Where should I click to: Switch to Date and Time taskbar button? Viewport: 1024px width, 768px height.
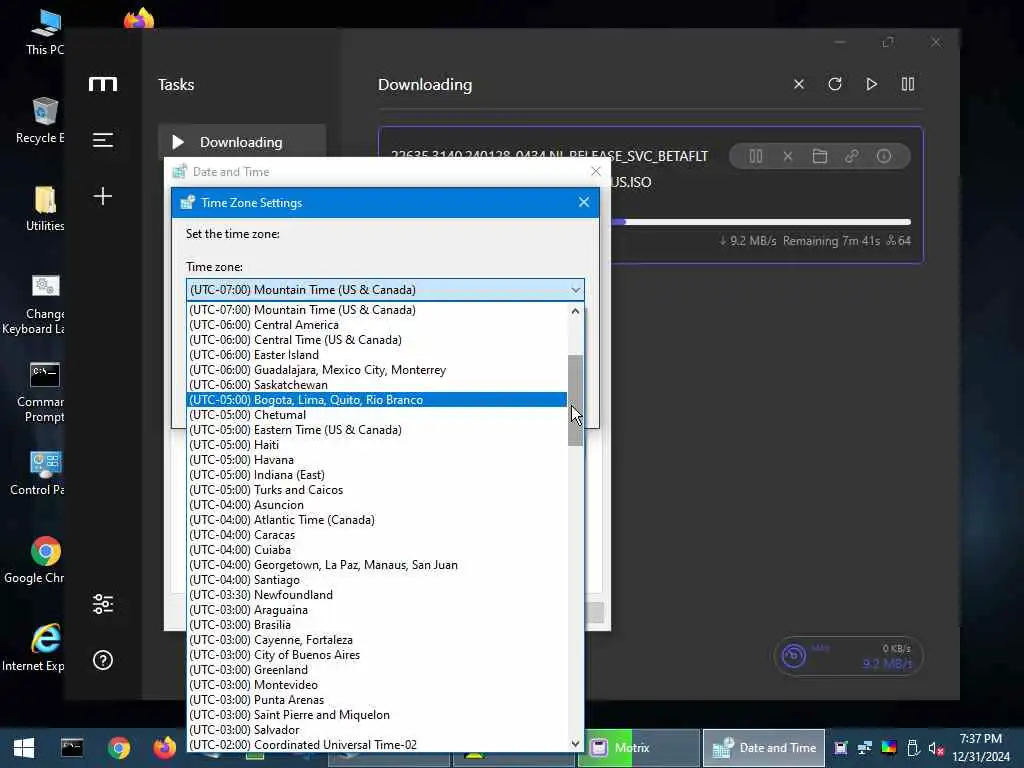763,748
